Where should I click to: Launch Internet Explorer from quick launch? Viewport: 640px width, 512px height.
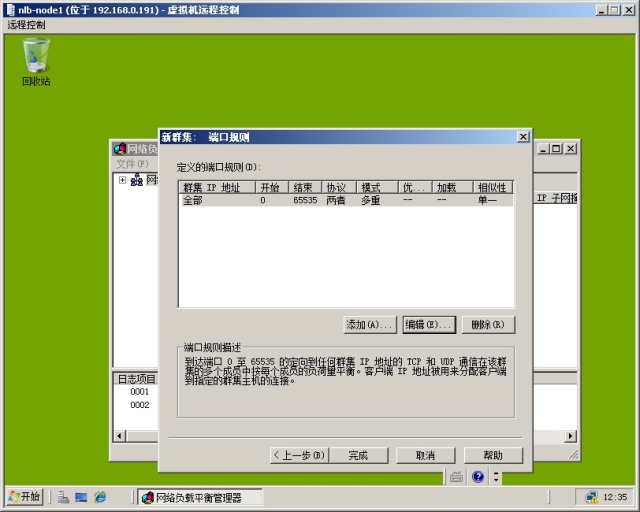tap(100, 497)
